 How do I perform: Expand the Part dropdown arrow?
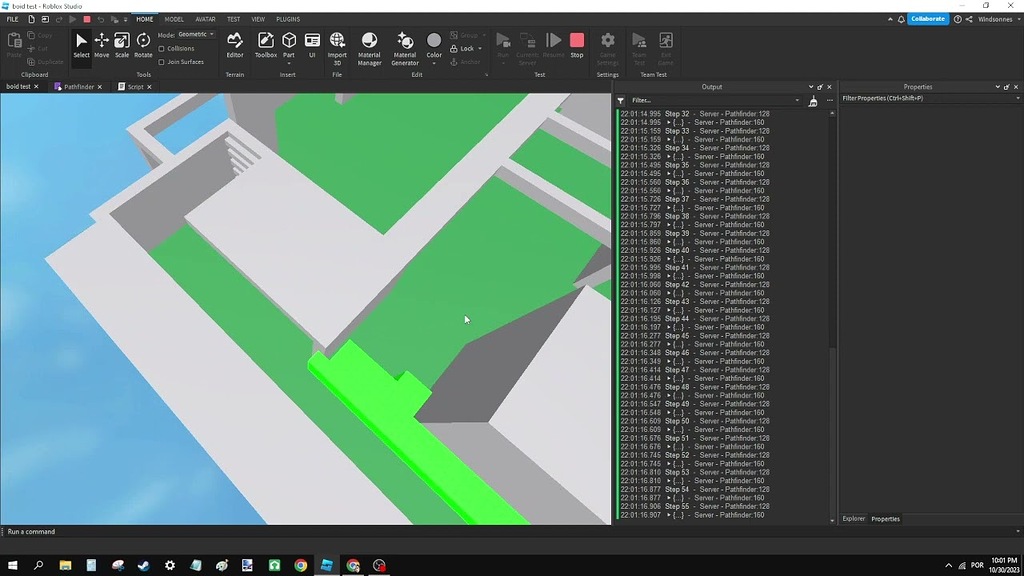tap(289, 64)
